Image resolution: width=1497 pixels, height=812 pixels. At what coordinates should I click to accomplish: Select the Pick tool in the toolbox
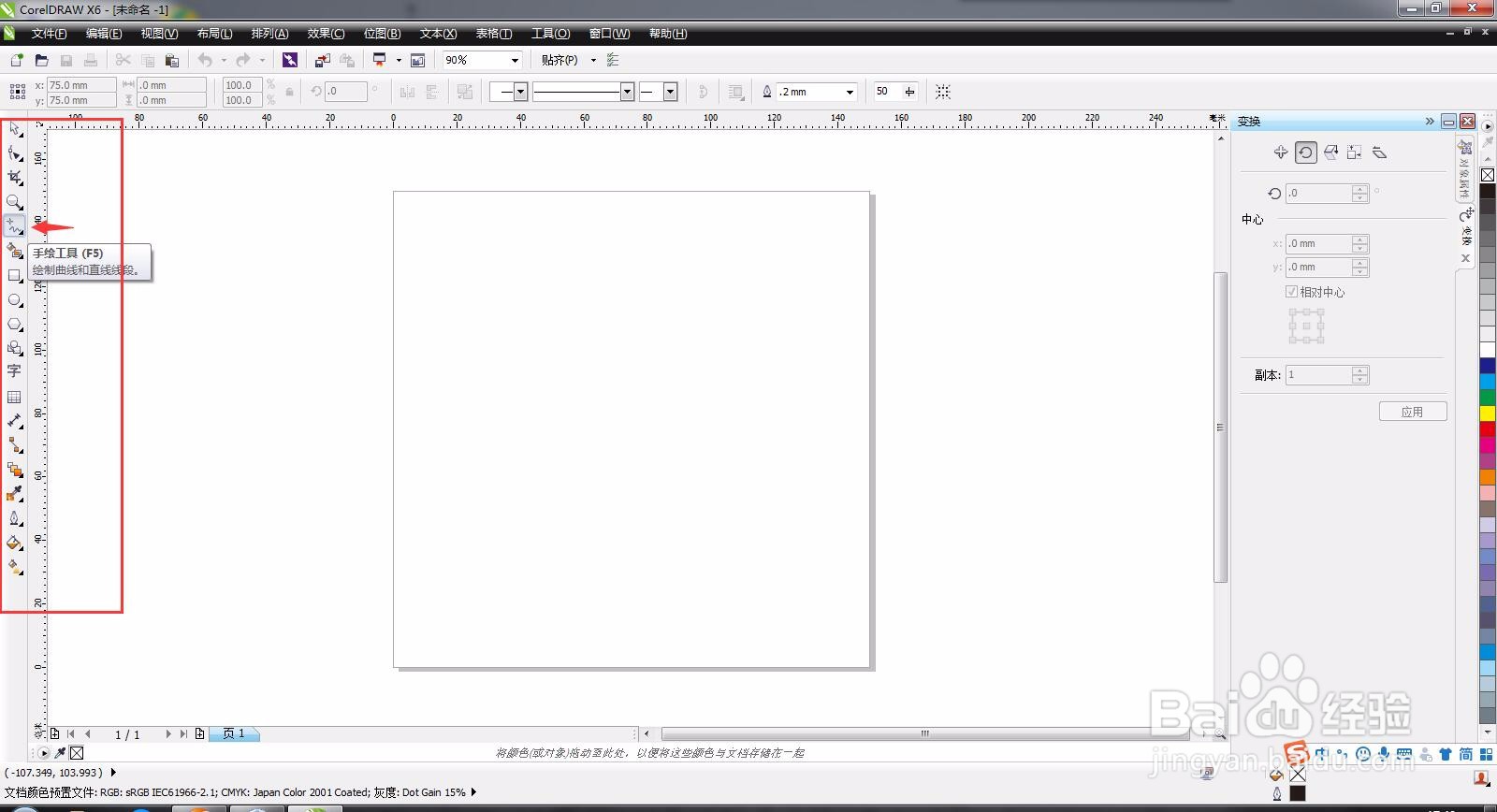15,129
